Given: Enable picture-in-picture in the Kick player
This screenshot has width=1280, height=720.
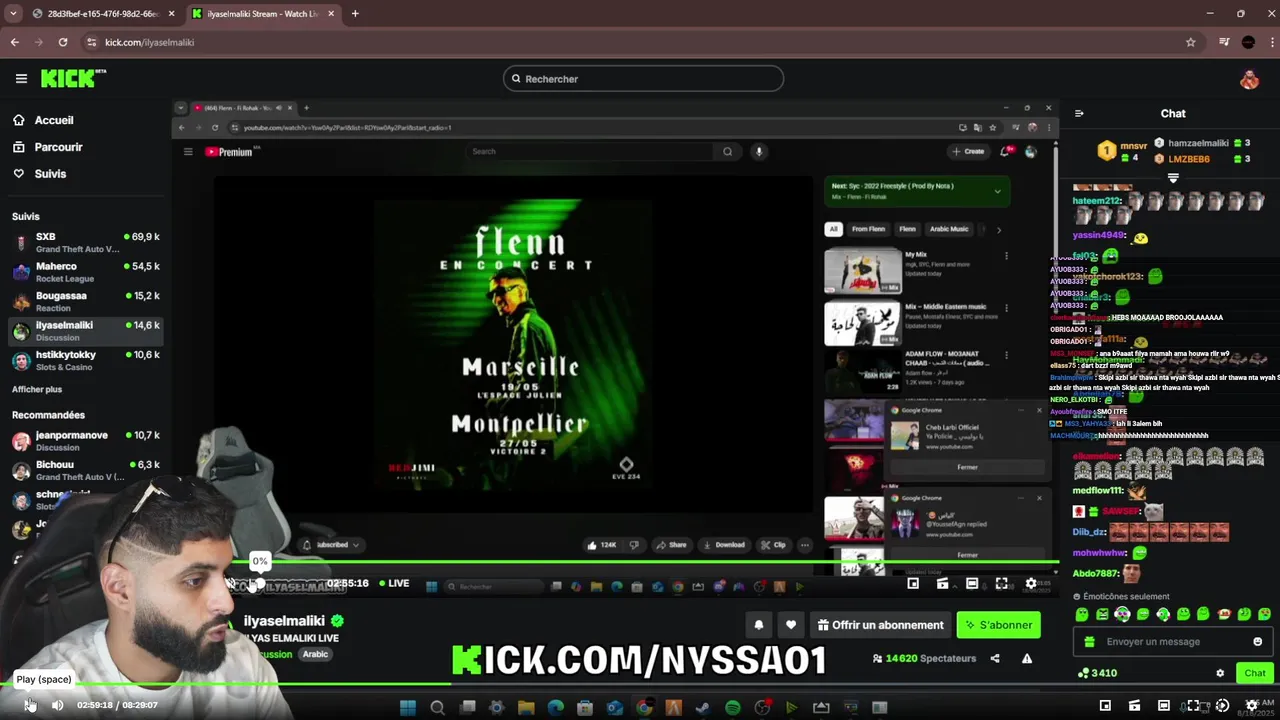Looking at the screenshot, I should [913, 583].
